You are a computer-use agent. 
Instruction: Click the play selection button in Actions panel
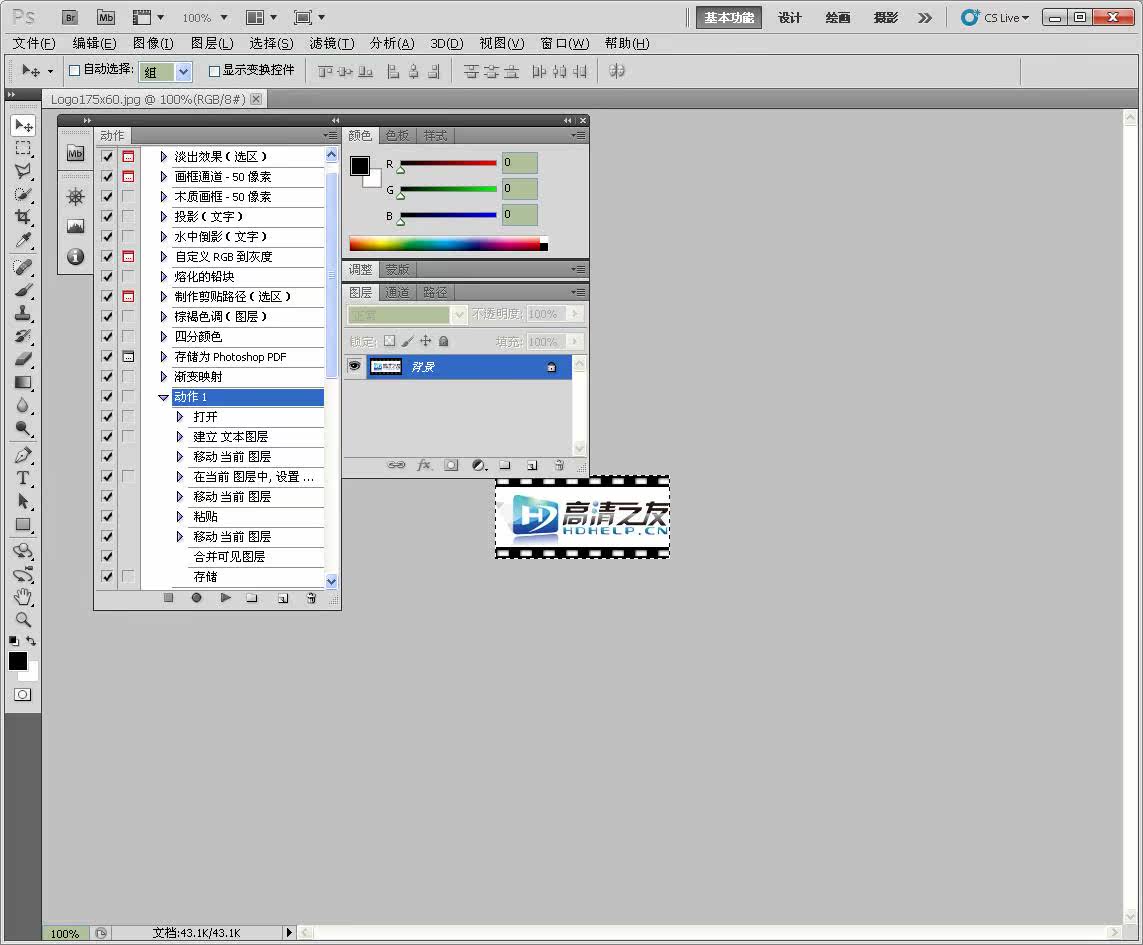pyautogui.click(x=225, y=598)
